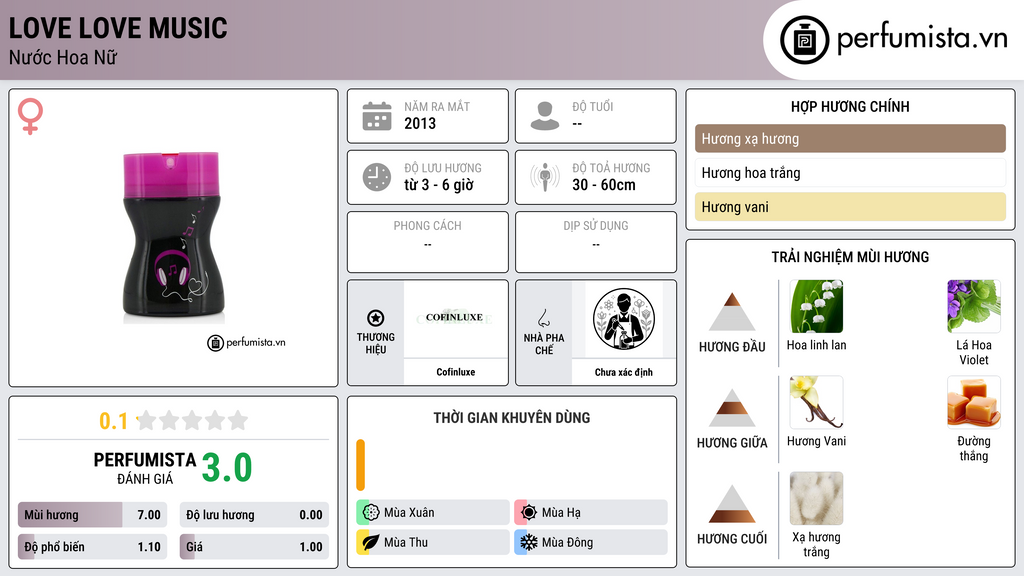Click the Giá 1.00 score bar
1024x576 pixels.
click(x=254, y=547)
